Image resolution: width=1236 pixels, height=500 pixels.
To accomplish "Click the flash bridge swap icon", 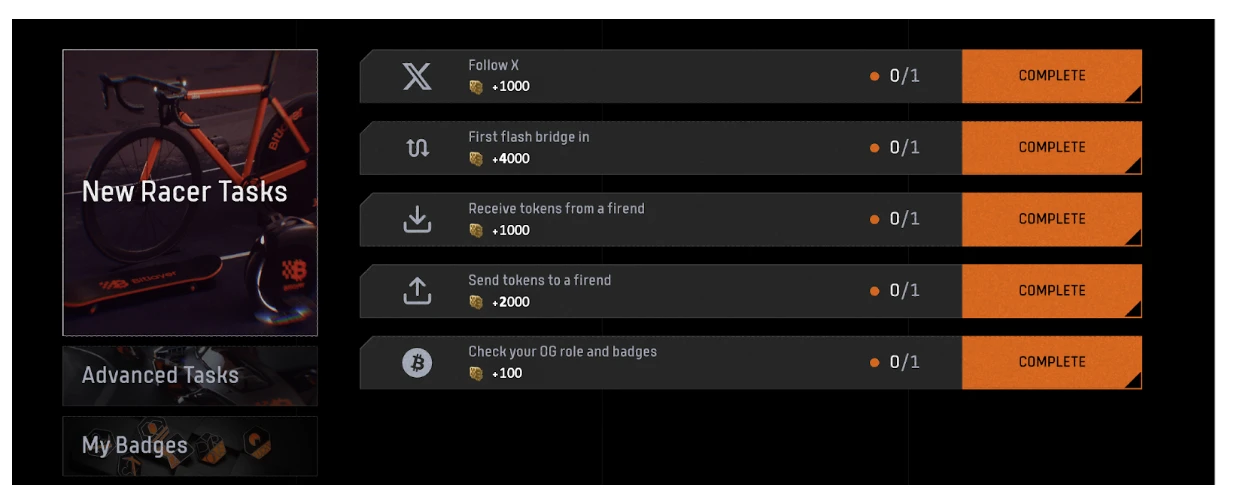I will [x=417, y=148].
